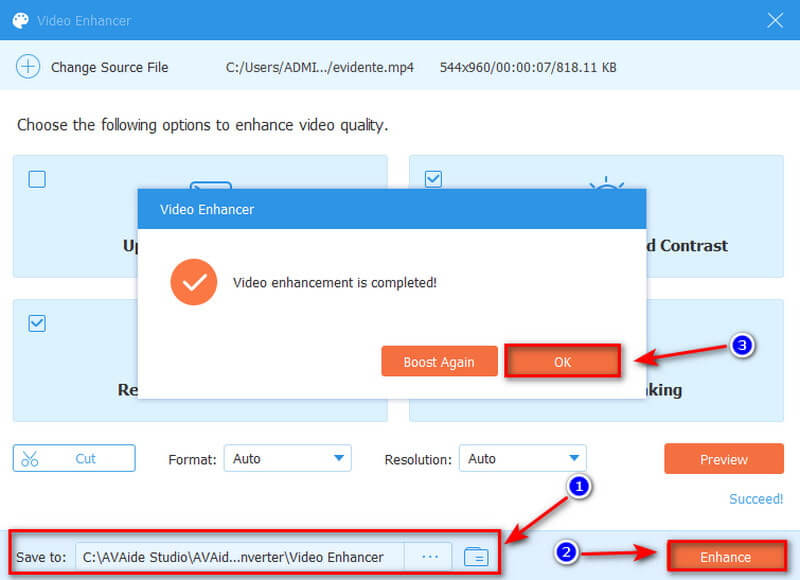Click the Boost Again button

439,362
